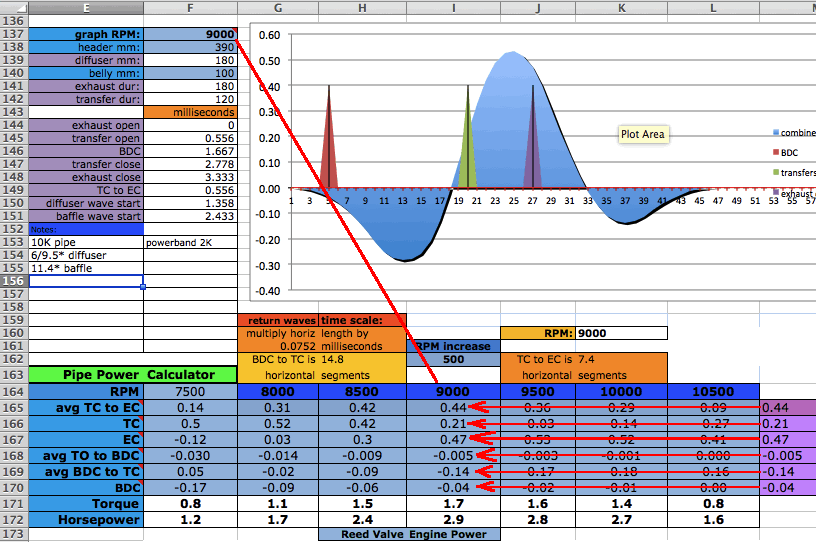Select the 10K pipe notes cell

click(x=86, y=242)
